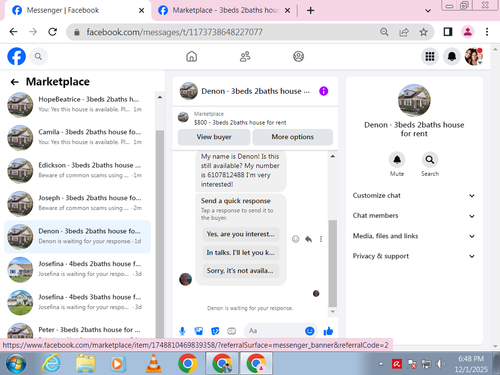Share this page icon in address bar
Viewport: 500px width, 375px height.
[x=404, y=32]
